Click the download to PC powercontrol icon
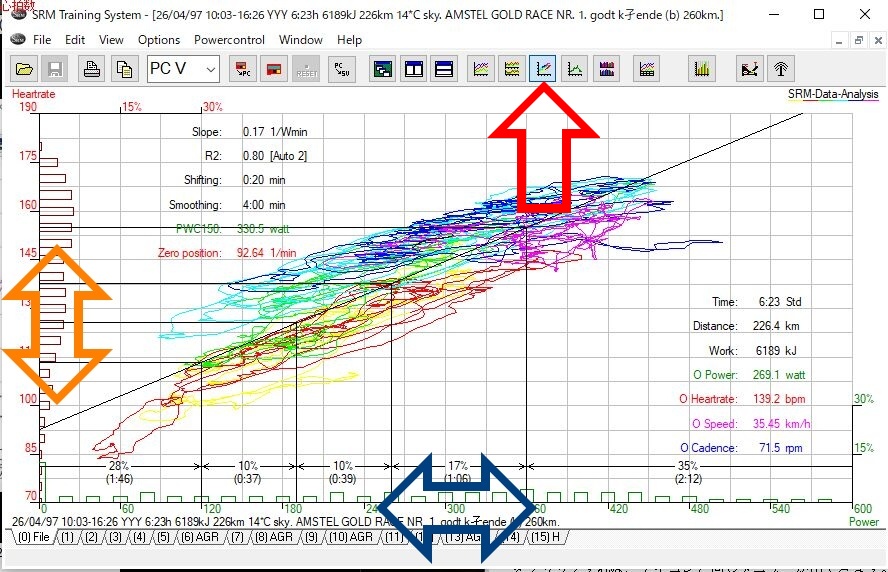 tap(243, 69)
